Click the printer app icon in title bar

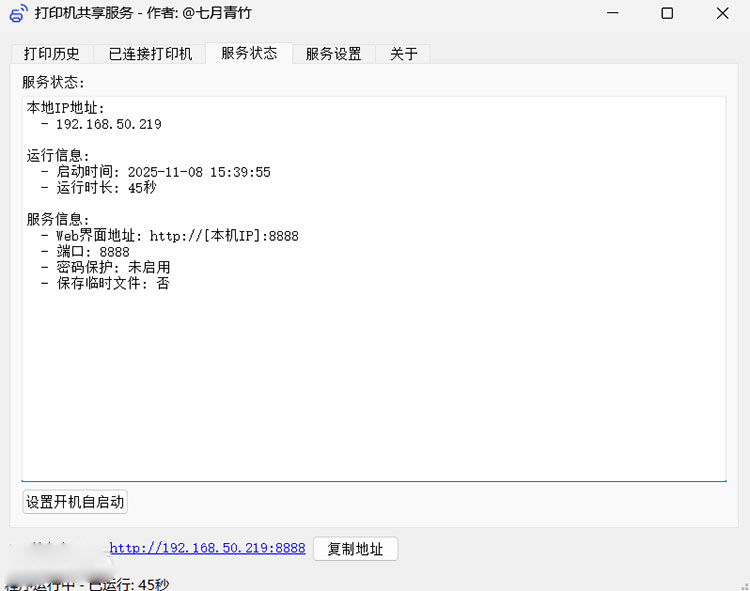tap(18, 13)
